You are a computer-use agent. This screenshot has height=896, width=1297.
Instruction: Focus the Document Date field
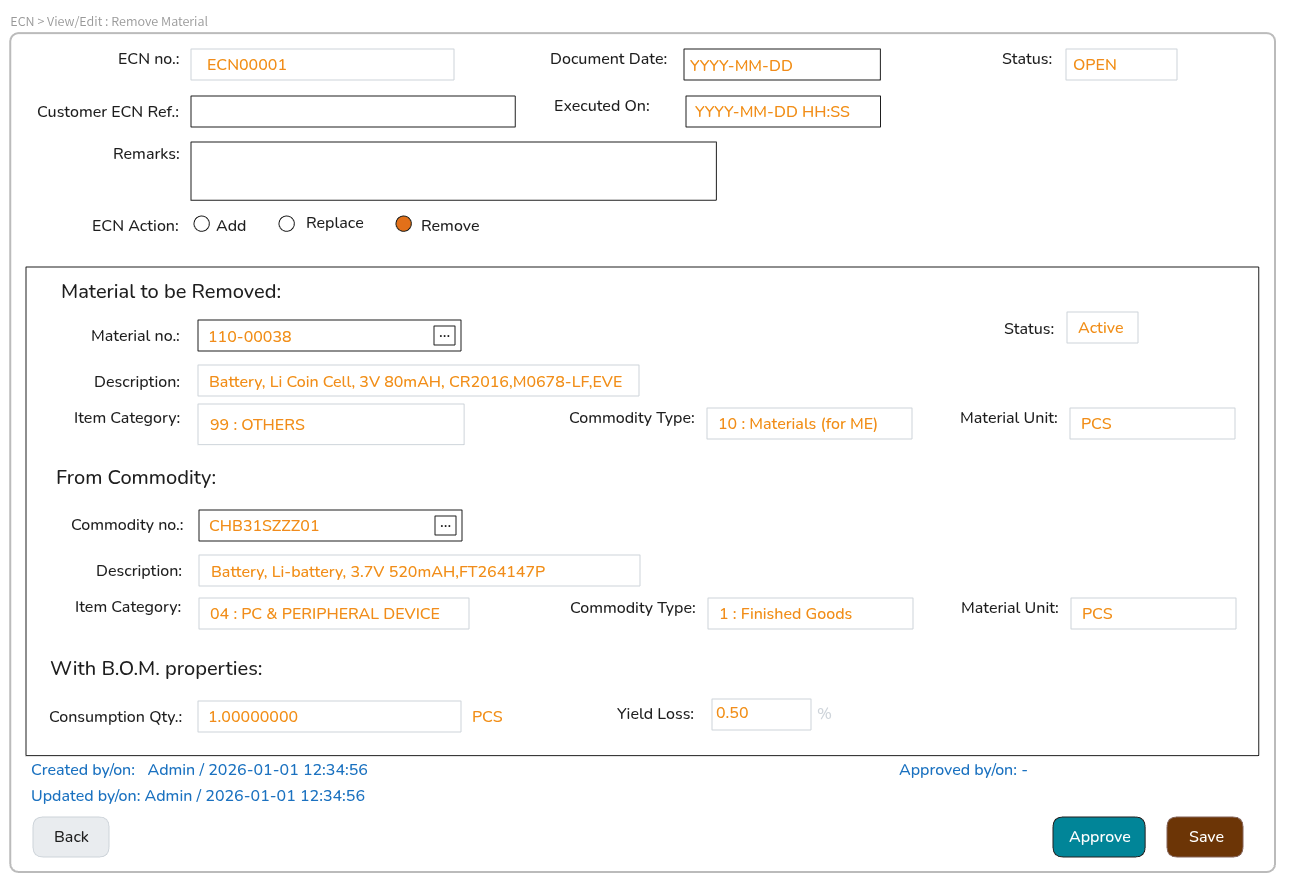(782, 64)
